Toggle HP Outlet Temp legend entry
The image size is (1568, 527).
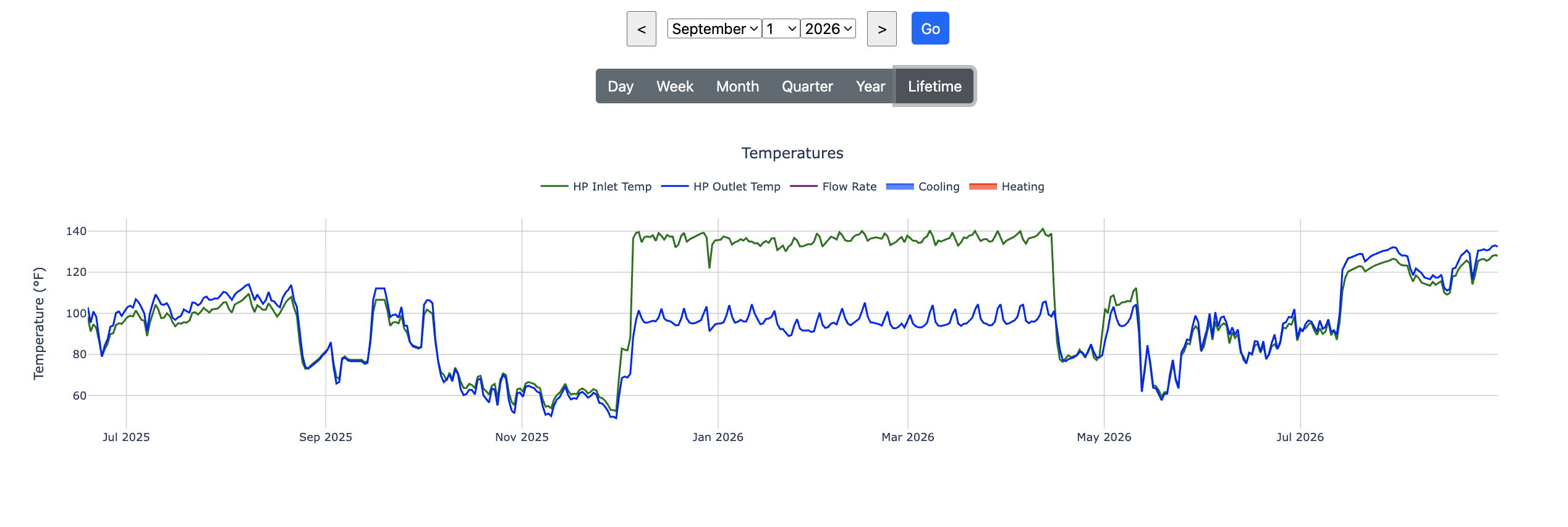click(x=721, y=186)
